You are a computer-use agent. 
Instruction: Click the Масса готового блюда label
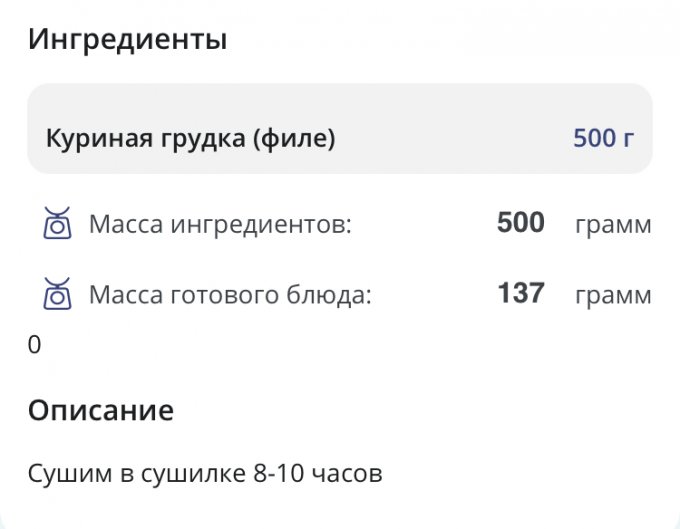[x=230, y=295]
